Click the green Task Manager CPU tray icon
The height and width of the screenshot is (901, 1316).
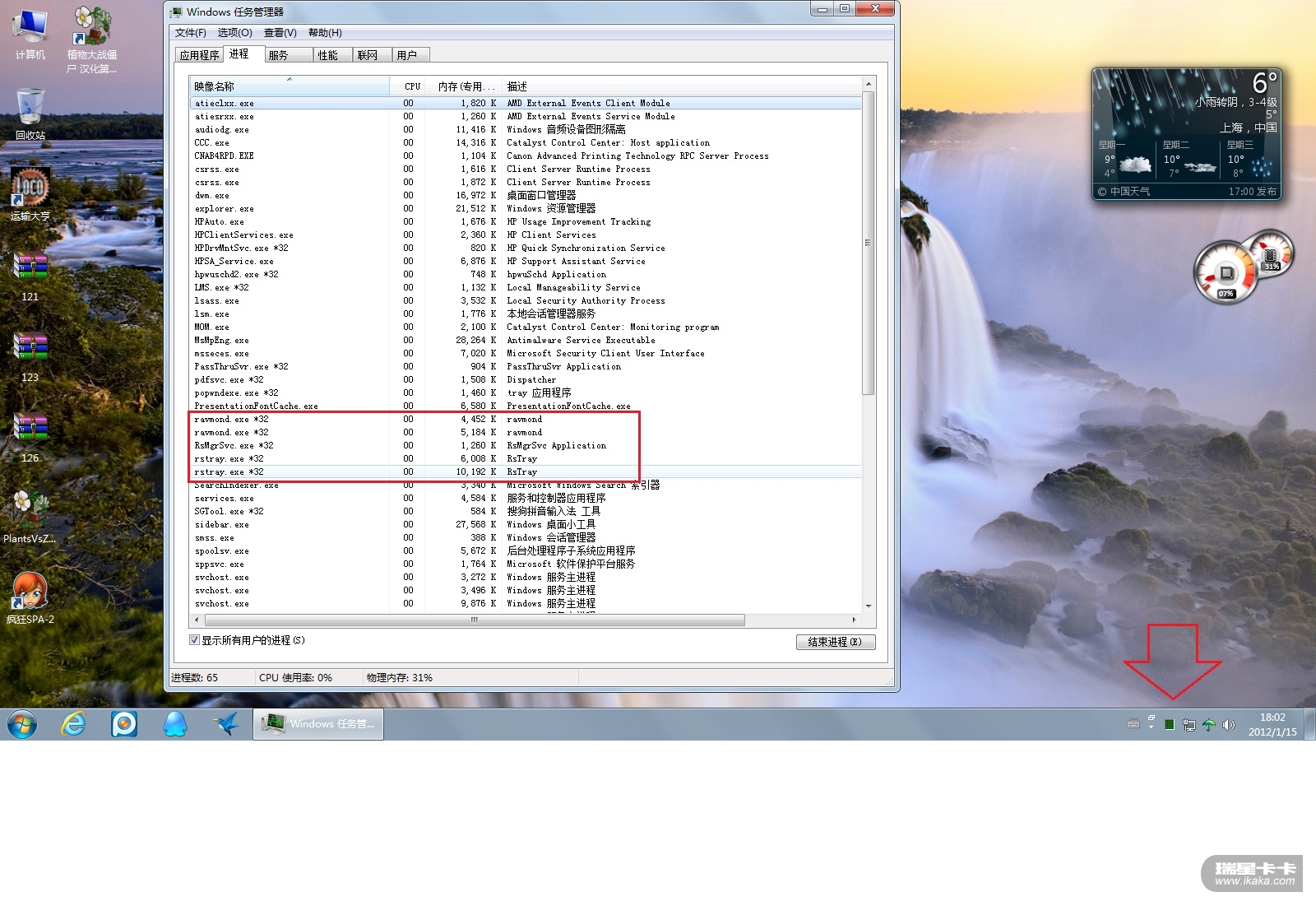click(1169, 725)
